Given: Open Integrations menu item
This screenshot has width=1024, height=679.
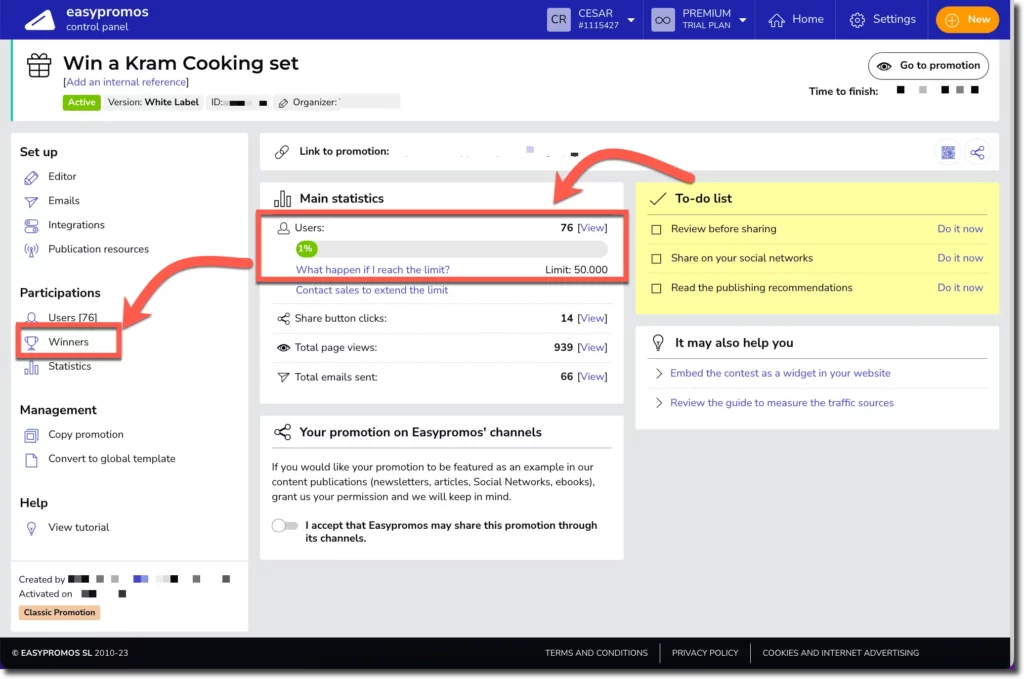Looking at the screenshot, I should [76, 225].
